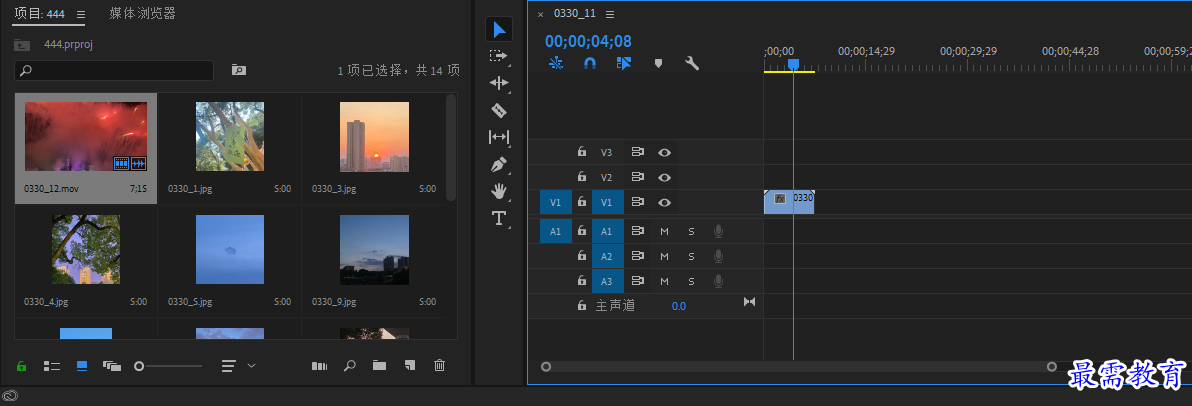Close the 0330_11 sequence tab

pyautogui.click(x=541, y=14)
